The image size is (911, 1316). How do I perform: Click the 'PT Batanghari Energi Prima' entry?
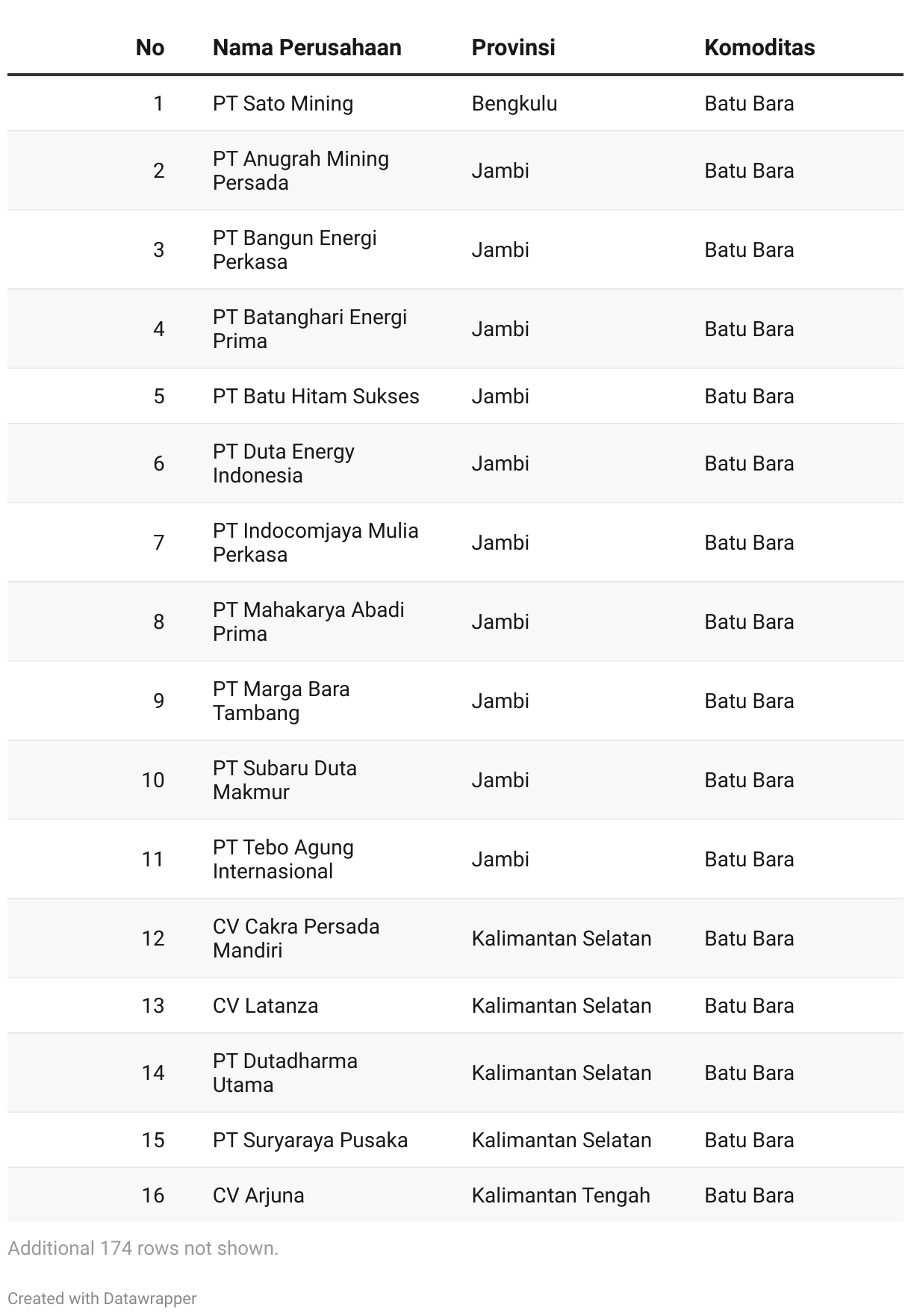[x=309, y=329]
